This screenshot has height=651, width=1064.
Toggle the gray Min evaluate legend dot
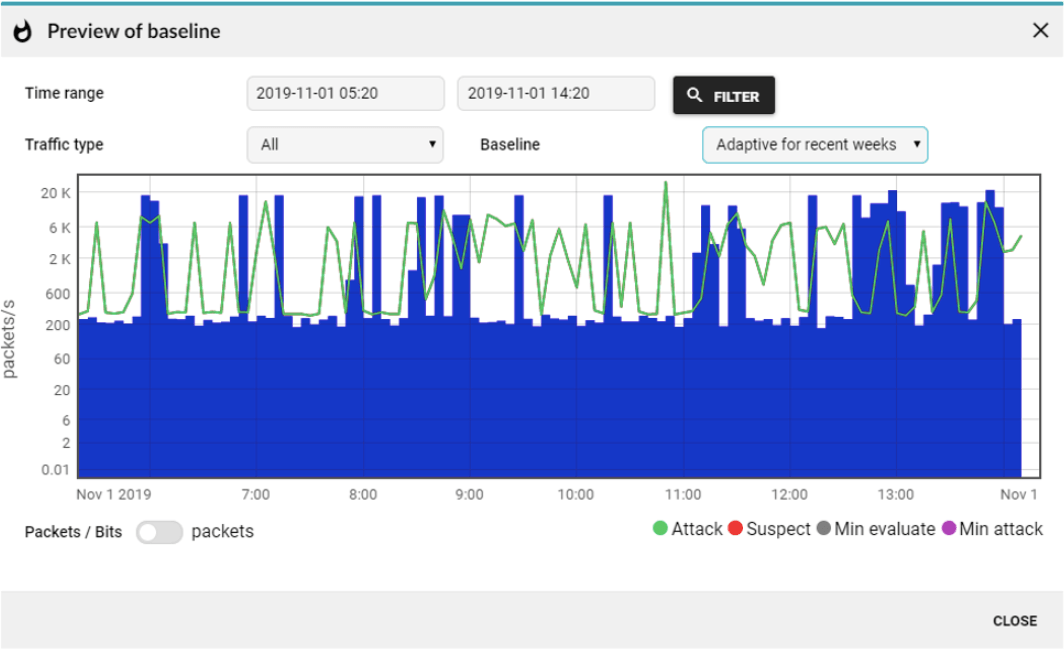823,529
